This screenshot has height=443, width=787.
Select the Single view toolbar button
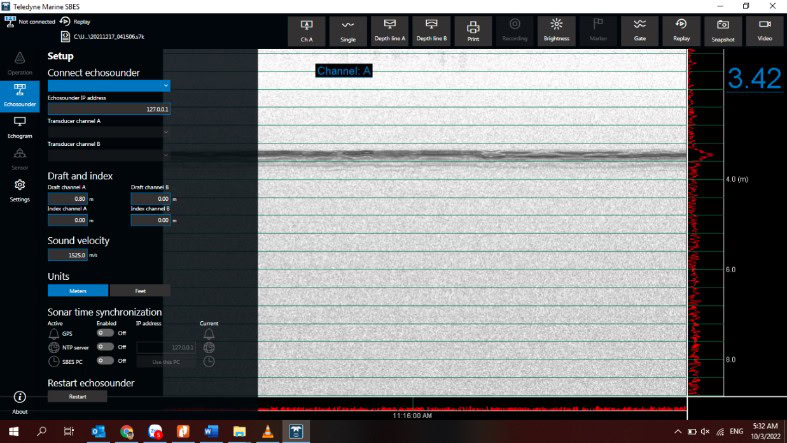(x=348, y=31)
